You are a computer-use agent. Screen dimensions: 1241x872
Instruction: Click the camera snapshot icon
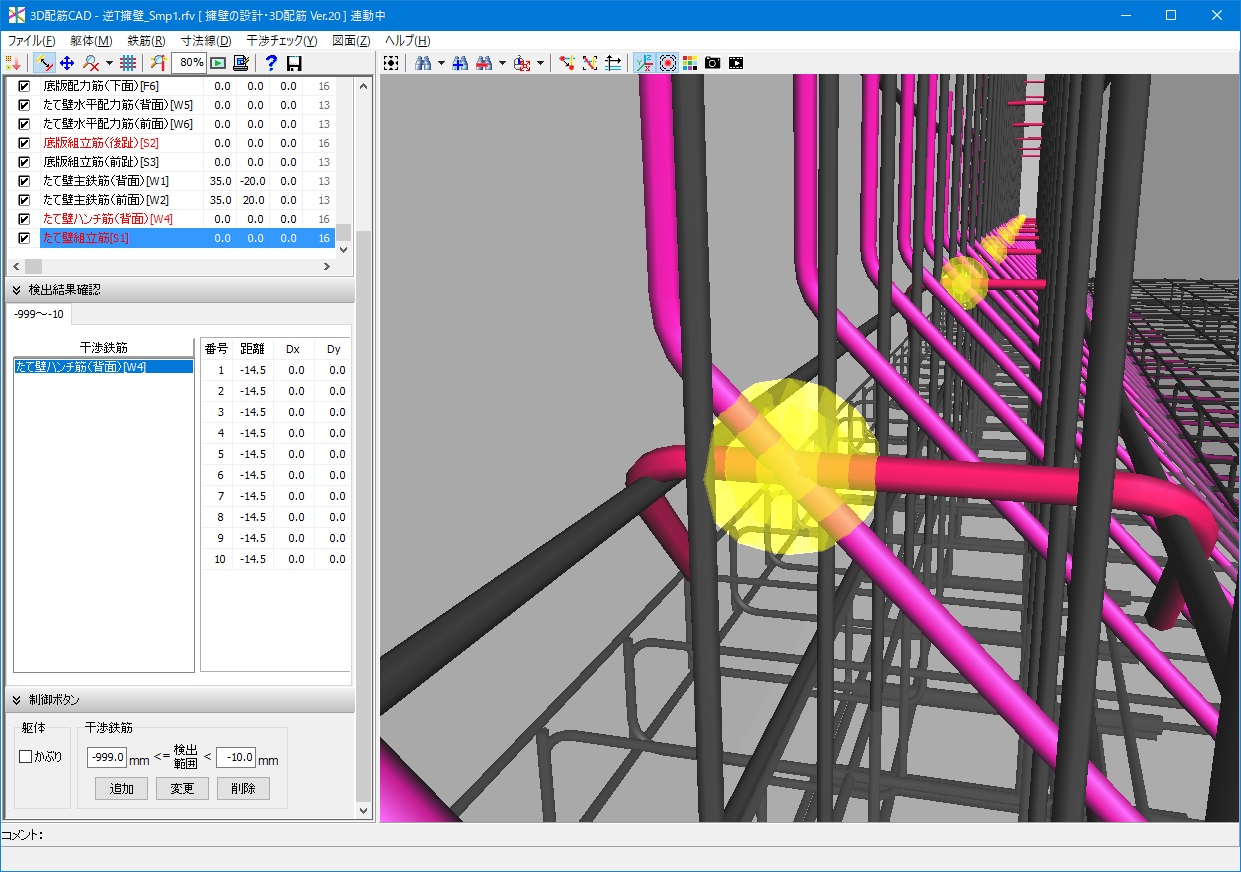point(712,63)
